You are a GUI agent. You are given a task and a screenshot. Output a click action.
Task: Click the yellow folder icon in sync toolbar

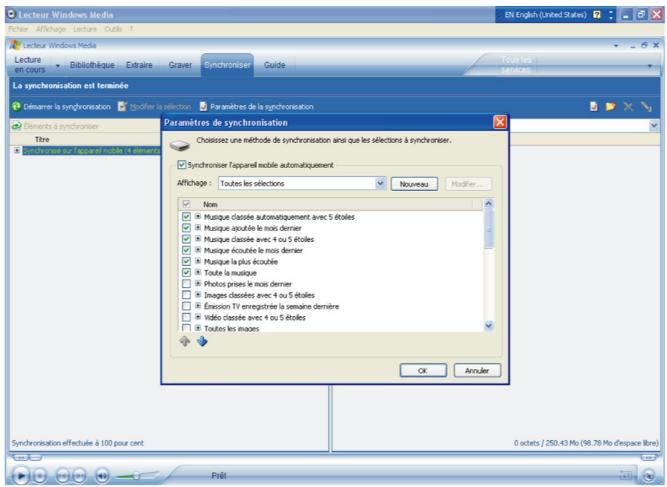610,106
